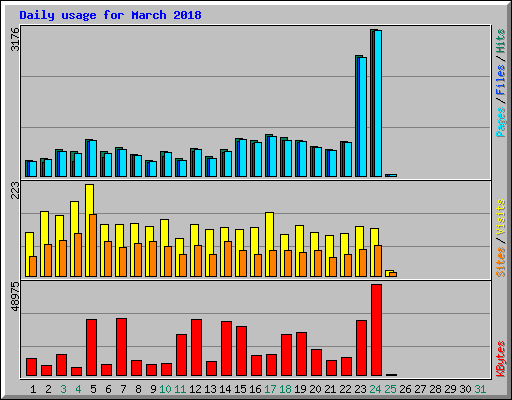Screen dimensions: 512x400
Task: Select the red KBytes bar for day 7
Action: 122,347
